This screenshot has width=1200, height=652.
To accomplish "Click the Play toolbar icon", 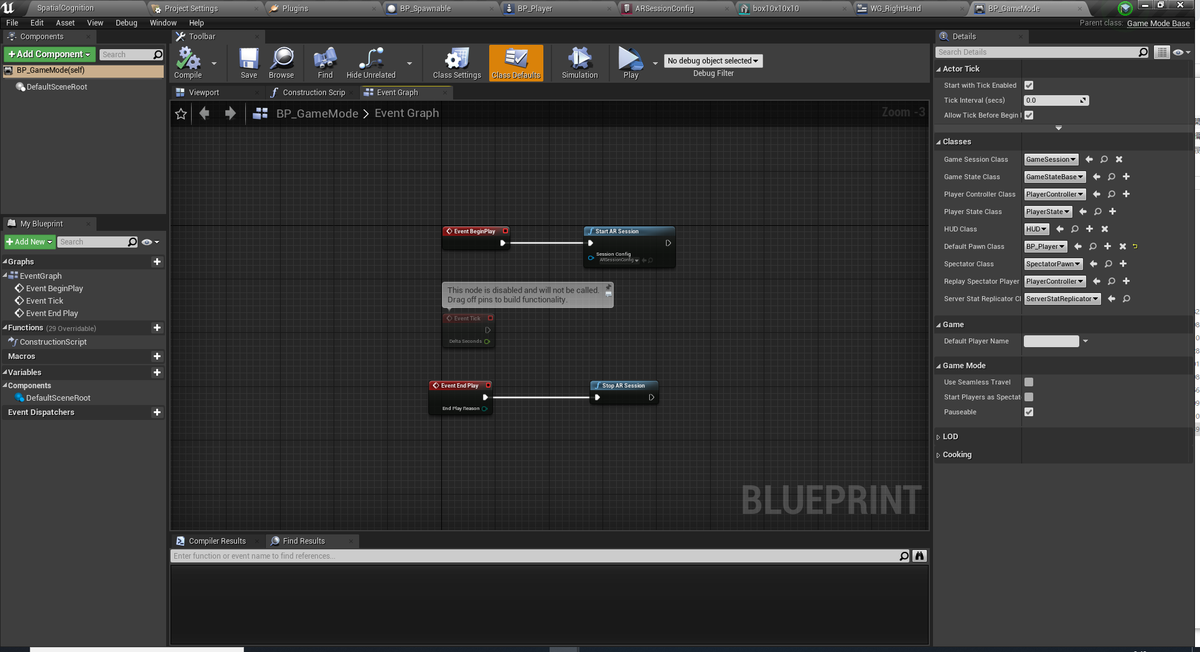I will coord(630,61).
